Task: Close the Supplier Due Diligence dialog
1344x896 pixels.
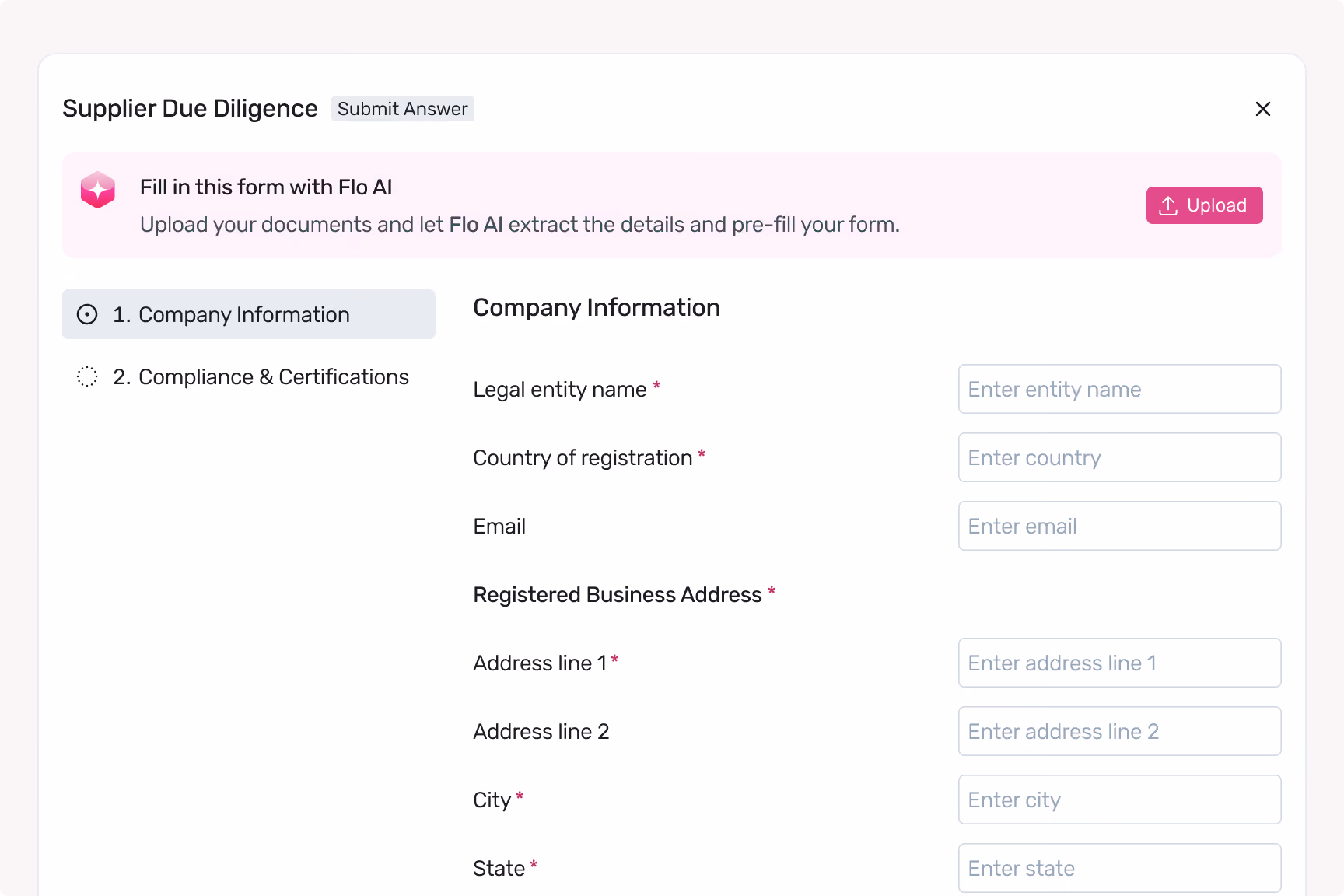Action: coord(1262,109)
